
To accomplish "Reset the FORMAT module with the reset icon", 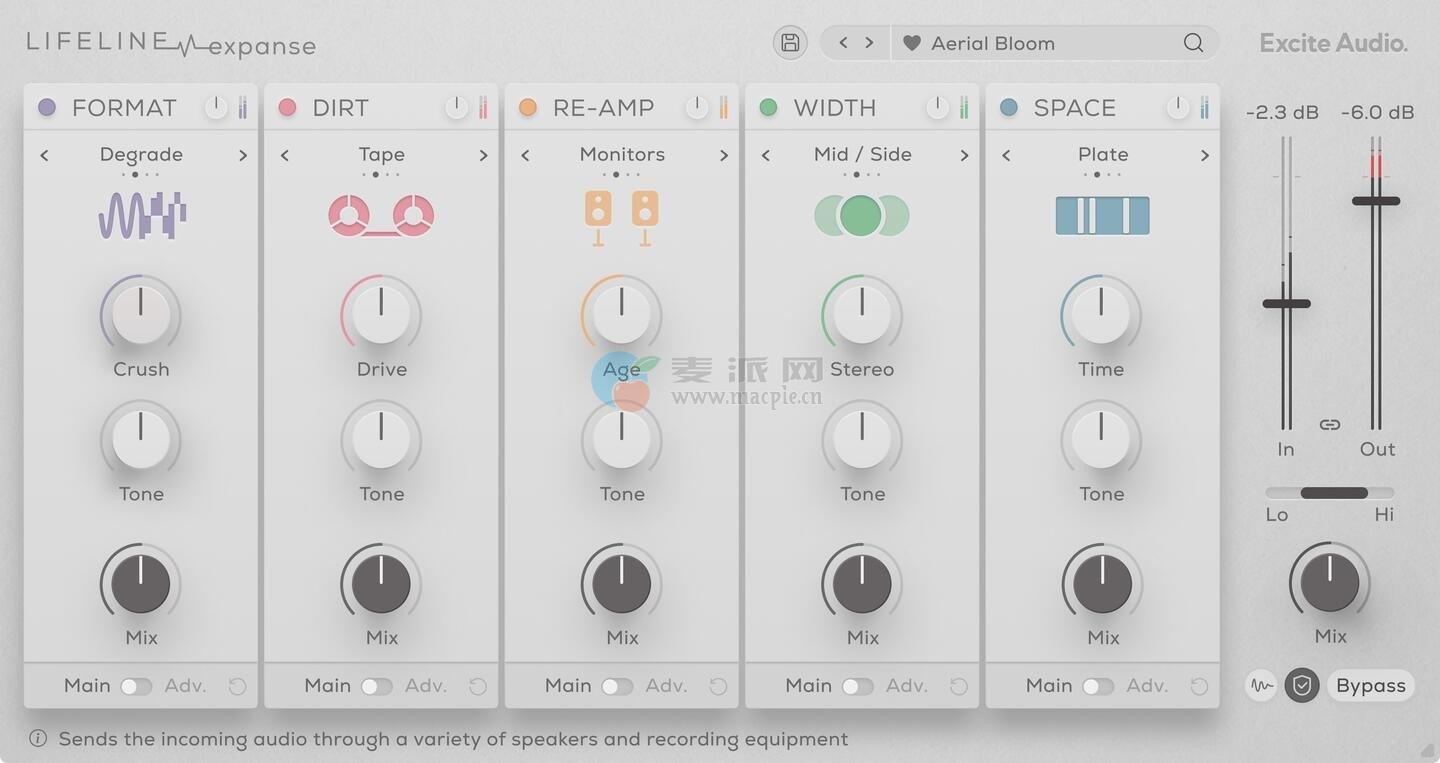I will click(237, 686).
